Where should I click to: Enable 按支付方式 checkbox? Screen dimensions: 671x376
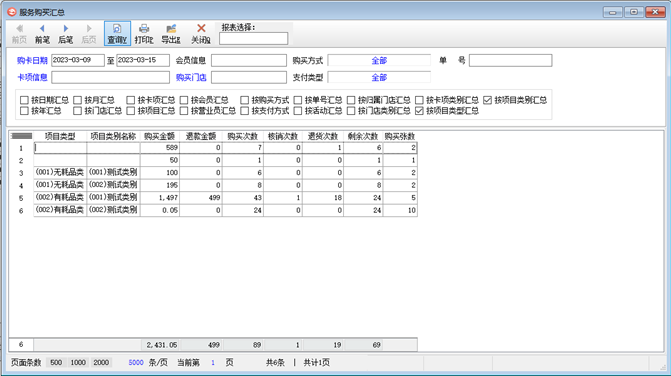coord(244,111)
